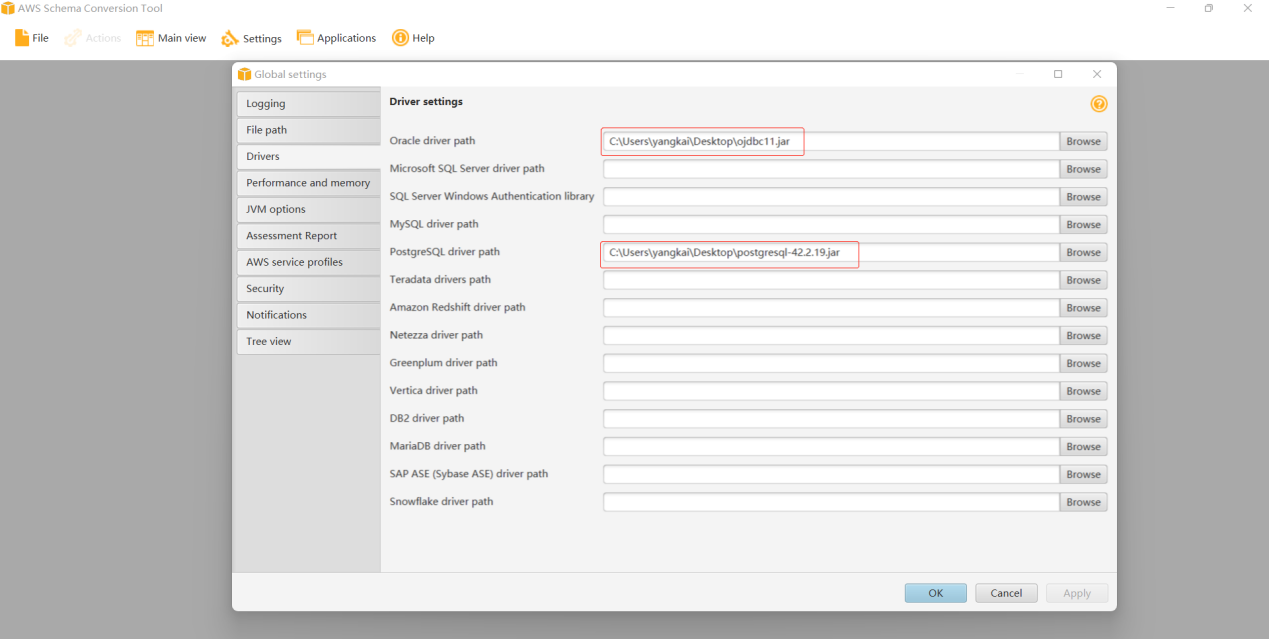The image size is (1269, 639).
Task: Browse for Amazon Redshift driver path
Action: pyautogui.click(x=1083, y=308)
